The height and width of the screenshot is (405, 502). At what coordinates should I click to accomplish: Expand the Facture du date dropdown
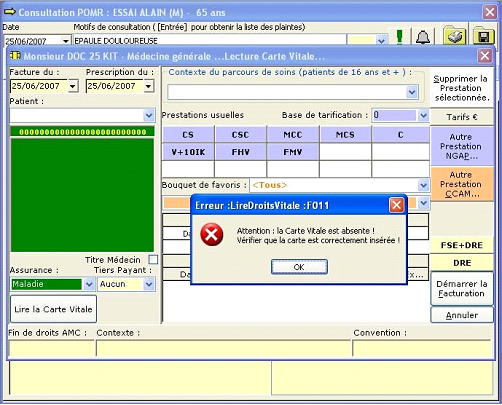pos(73,86)
